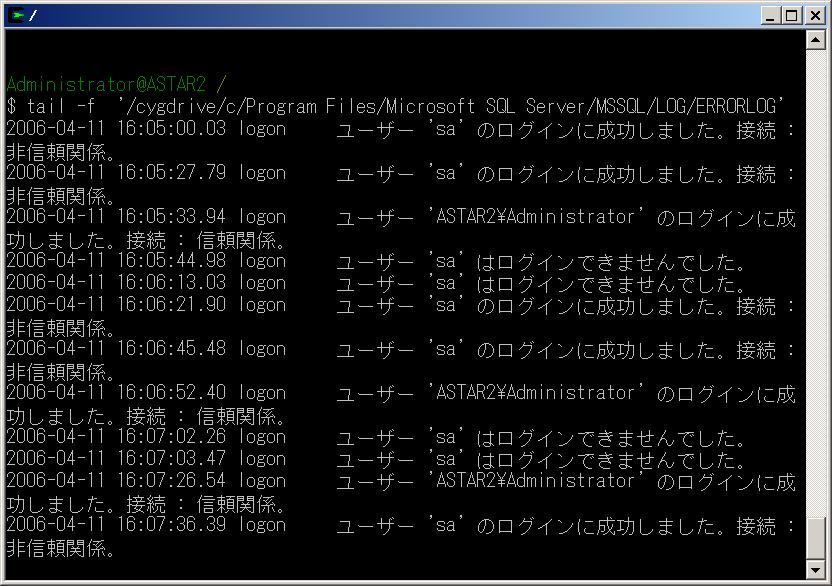The height and width of the screenshot is (586, 832).
Task: Open the Cygwin window system menu icon
Action: pyautogui.click(x=16, y=15)
